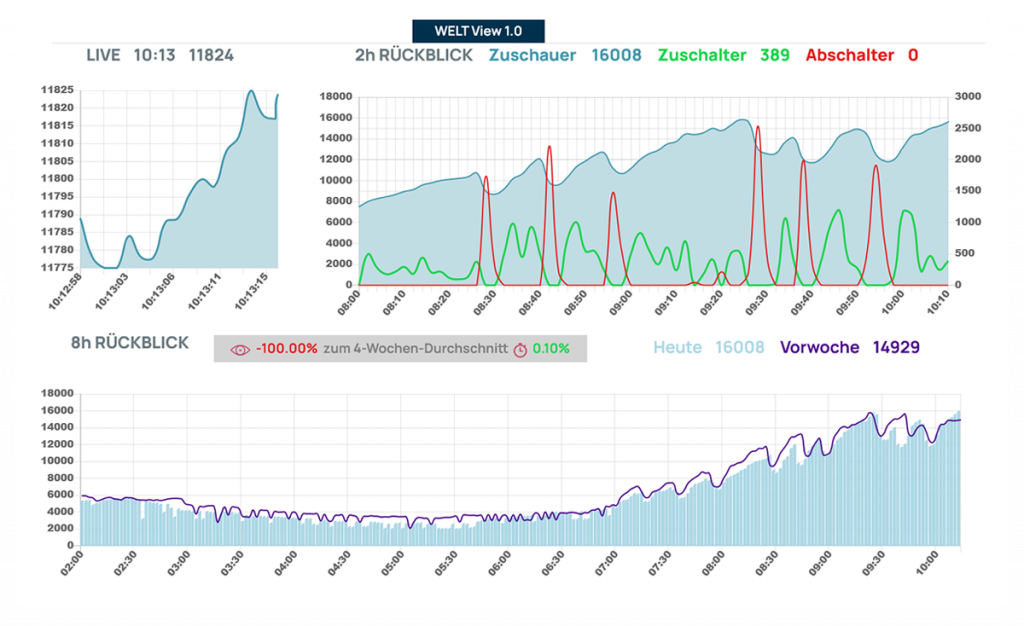
Task: Click the stopwatch icon beside 0.10%
Action: click(520, 350)
